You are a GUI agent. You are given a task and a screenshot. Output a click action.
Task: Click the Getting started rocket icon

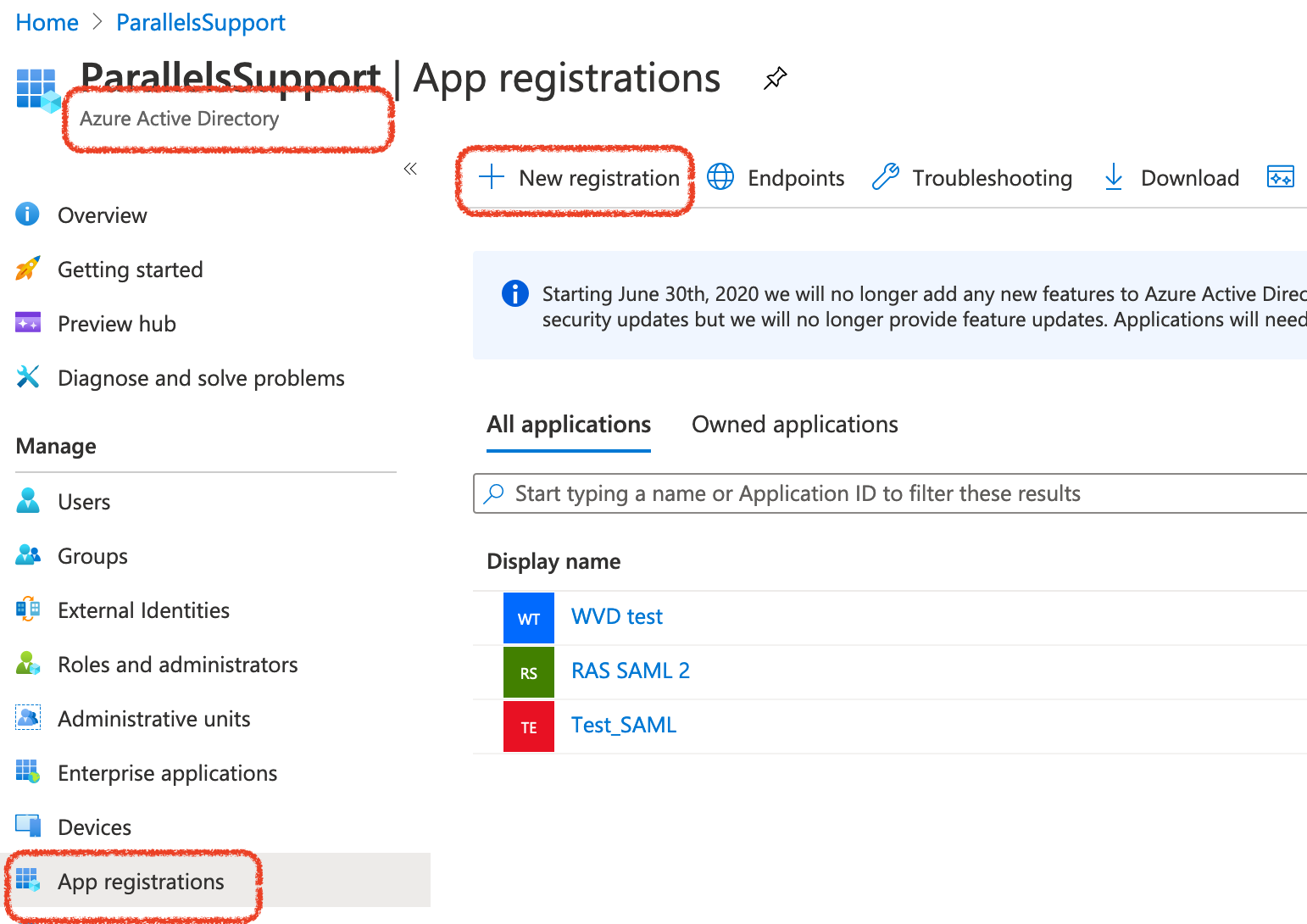(x=28, y=269)
